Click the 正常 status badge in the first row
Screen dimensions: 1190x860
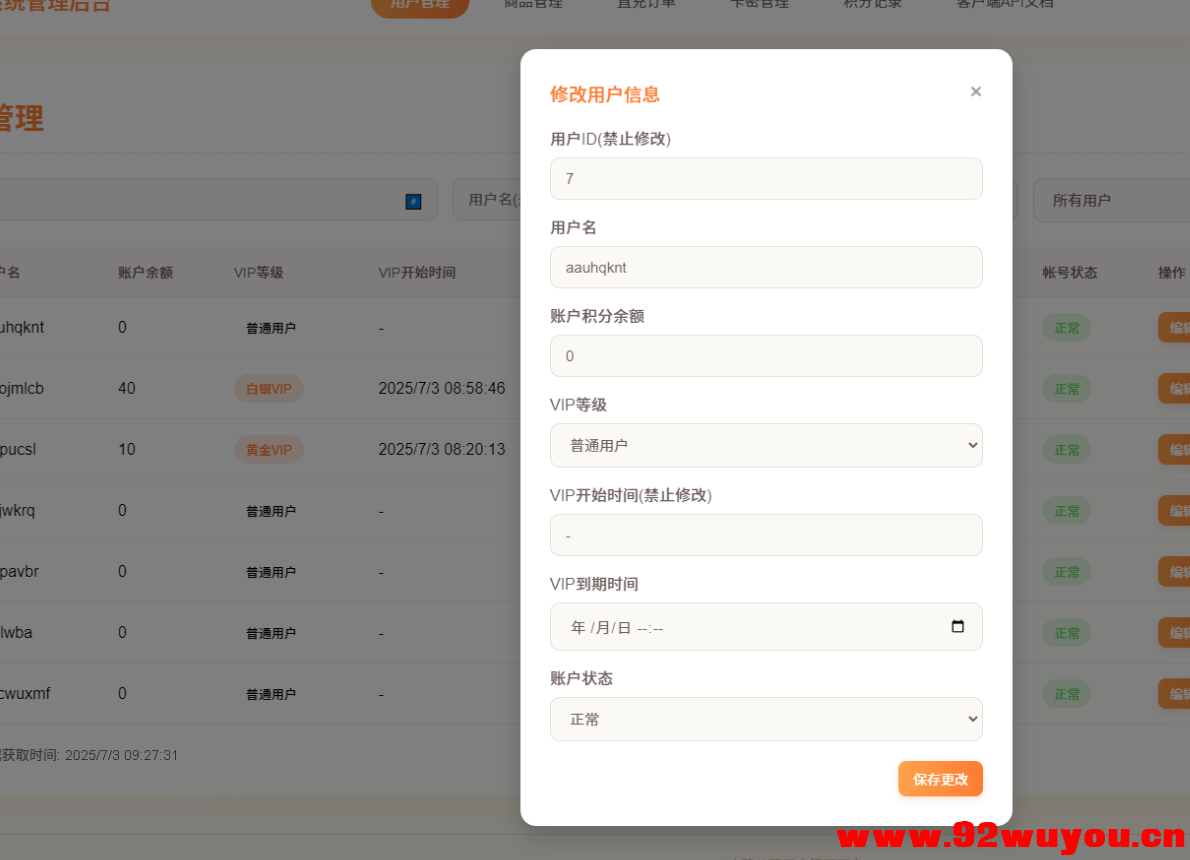1066,327
